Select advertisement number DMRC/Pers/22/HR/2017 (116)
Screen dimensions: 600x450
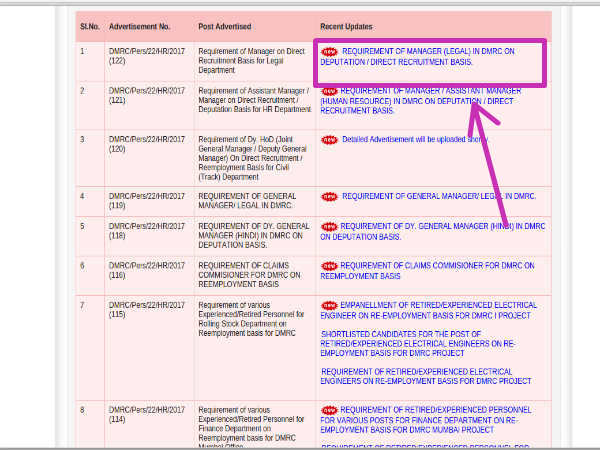point(147,270)
